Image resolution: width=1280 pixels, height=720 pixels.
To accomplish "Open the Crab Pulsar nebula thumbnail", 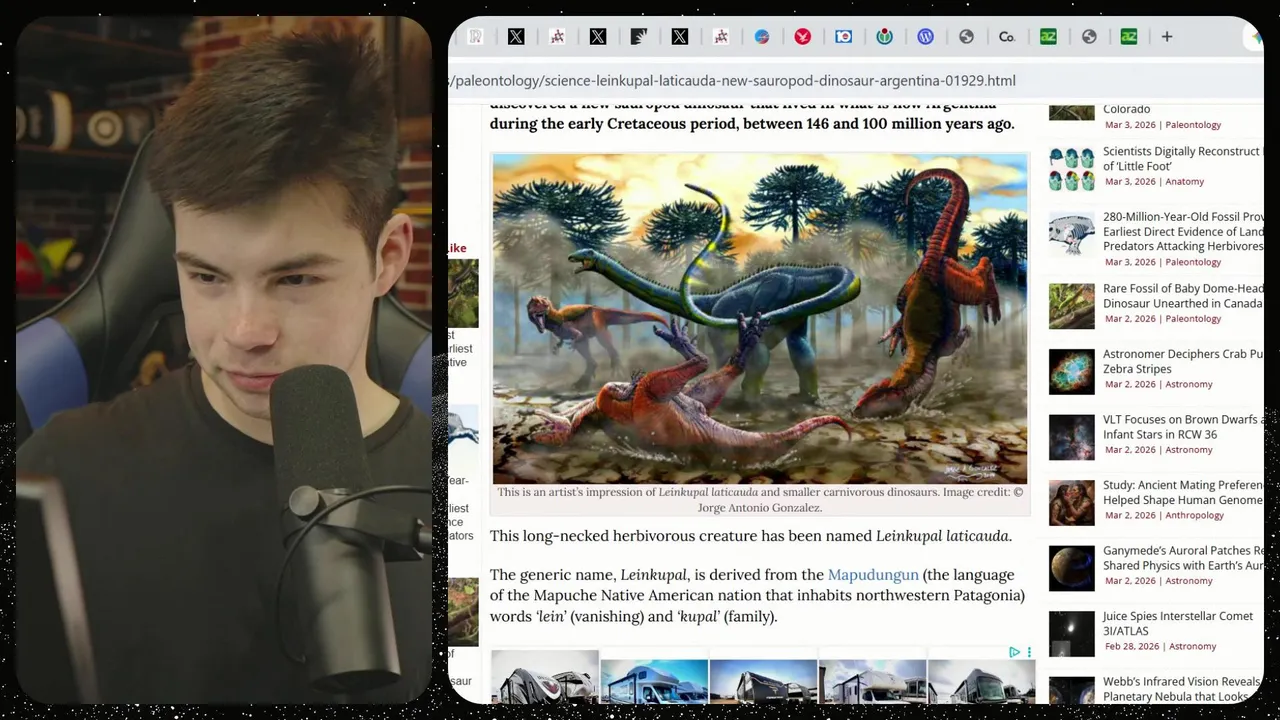I will click(x=1071, y=371).
